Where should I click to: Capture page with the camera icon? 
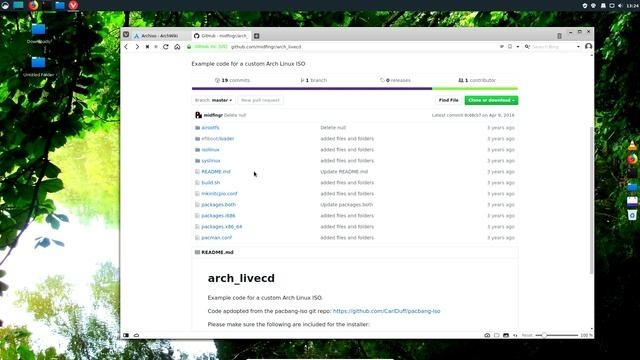point(487,335)
